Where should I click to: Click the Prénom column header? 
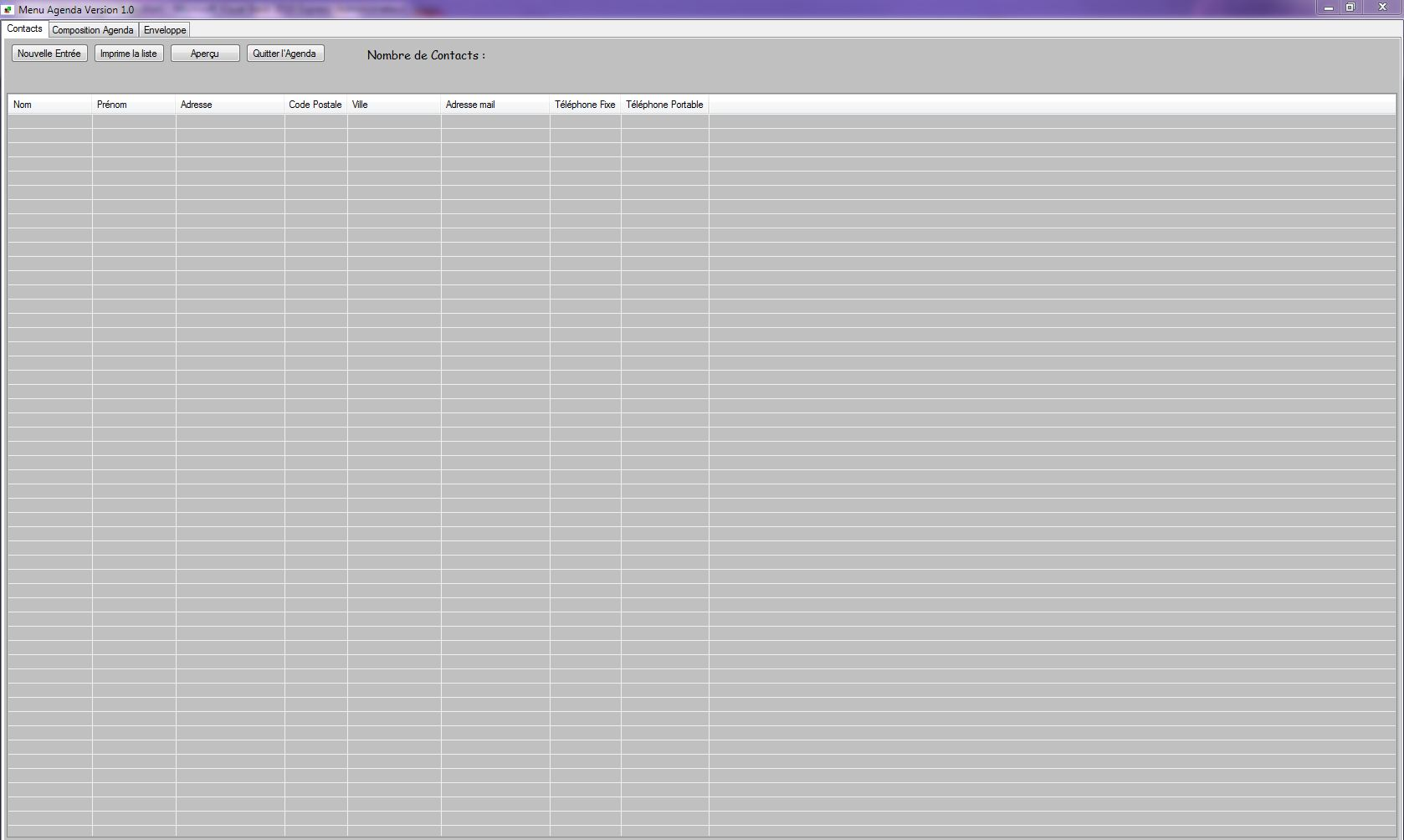133,105
